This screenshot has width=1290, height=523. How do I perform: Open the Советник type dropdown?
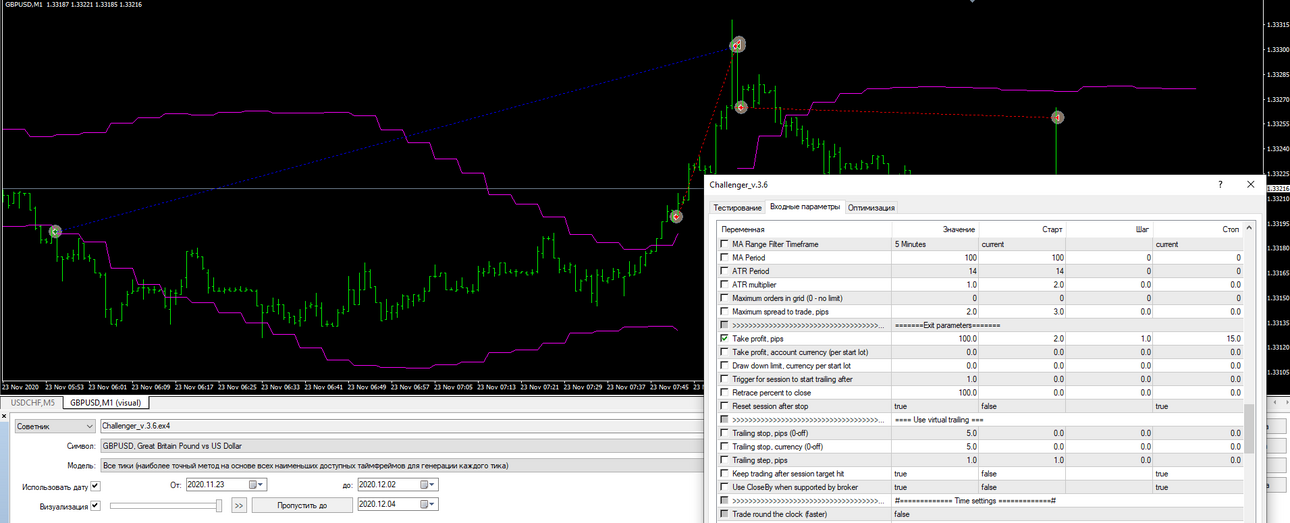point(55,426)
